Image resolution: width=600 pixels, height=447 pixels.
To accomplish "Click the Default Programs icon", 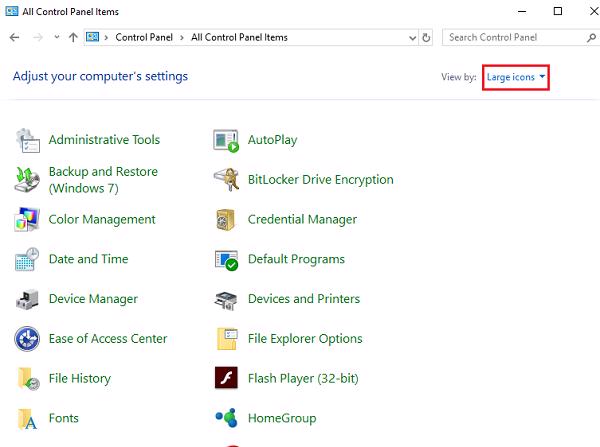I will 226,260.
